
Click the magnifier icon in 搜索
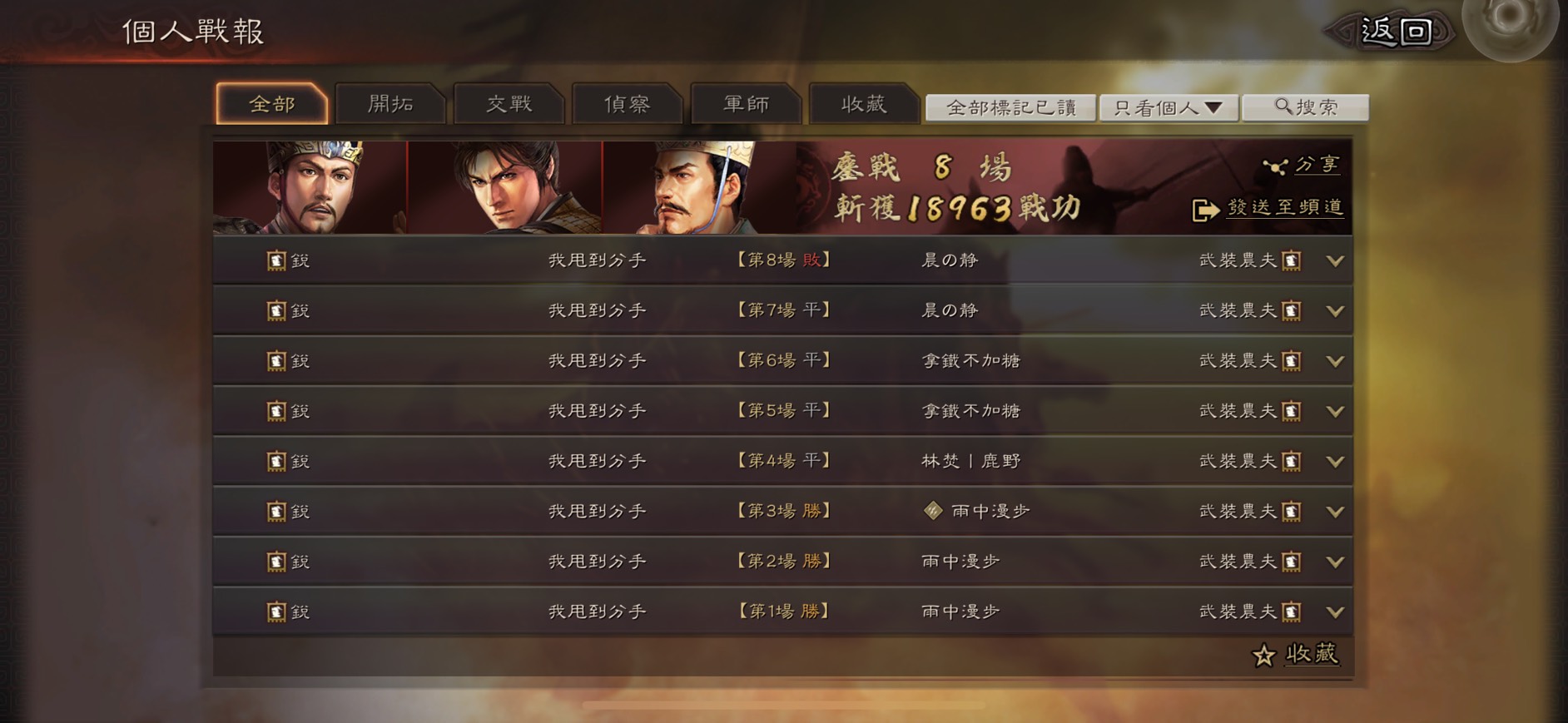(x=1283, y=106)
